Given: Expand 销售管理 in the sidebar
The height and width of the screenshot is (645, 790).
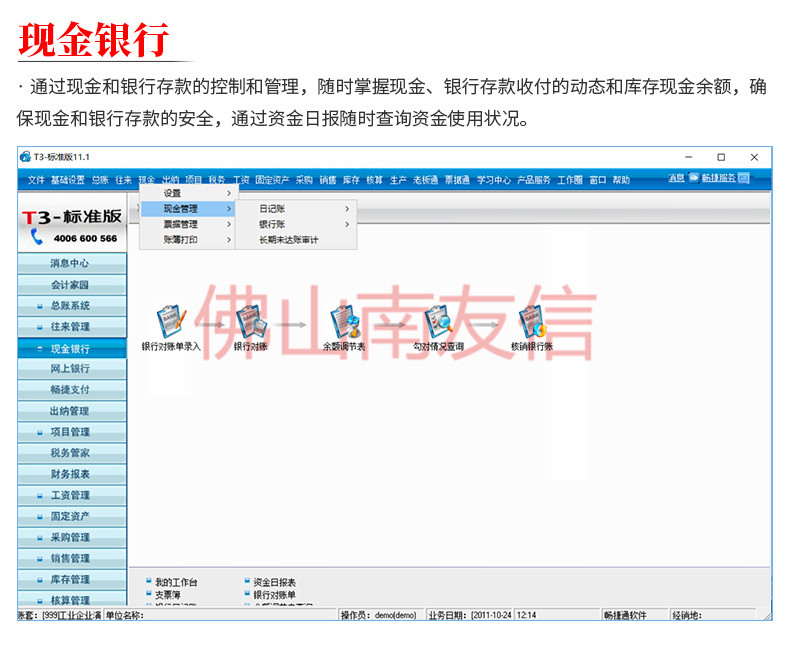Looking at the screenshot, I should 40,559.
